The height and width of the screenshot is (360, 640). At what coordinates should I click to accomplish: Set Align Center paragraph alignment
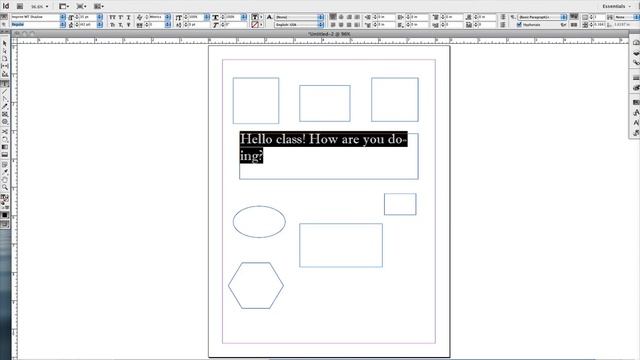pyautogui.click(x=341, y=17)
